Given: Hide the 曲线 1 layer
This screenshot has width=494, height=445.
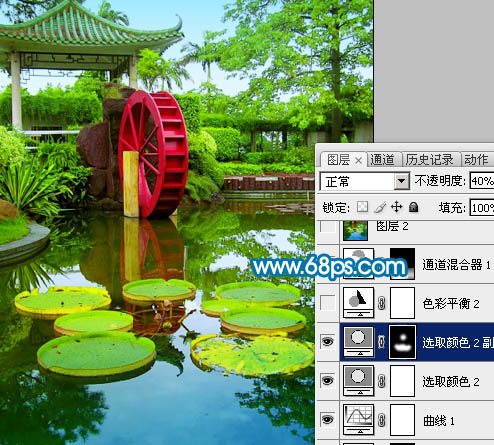Looking at the screenshot, I should click(328, 419).
